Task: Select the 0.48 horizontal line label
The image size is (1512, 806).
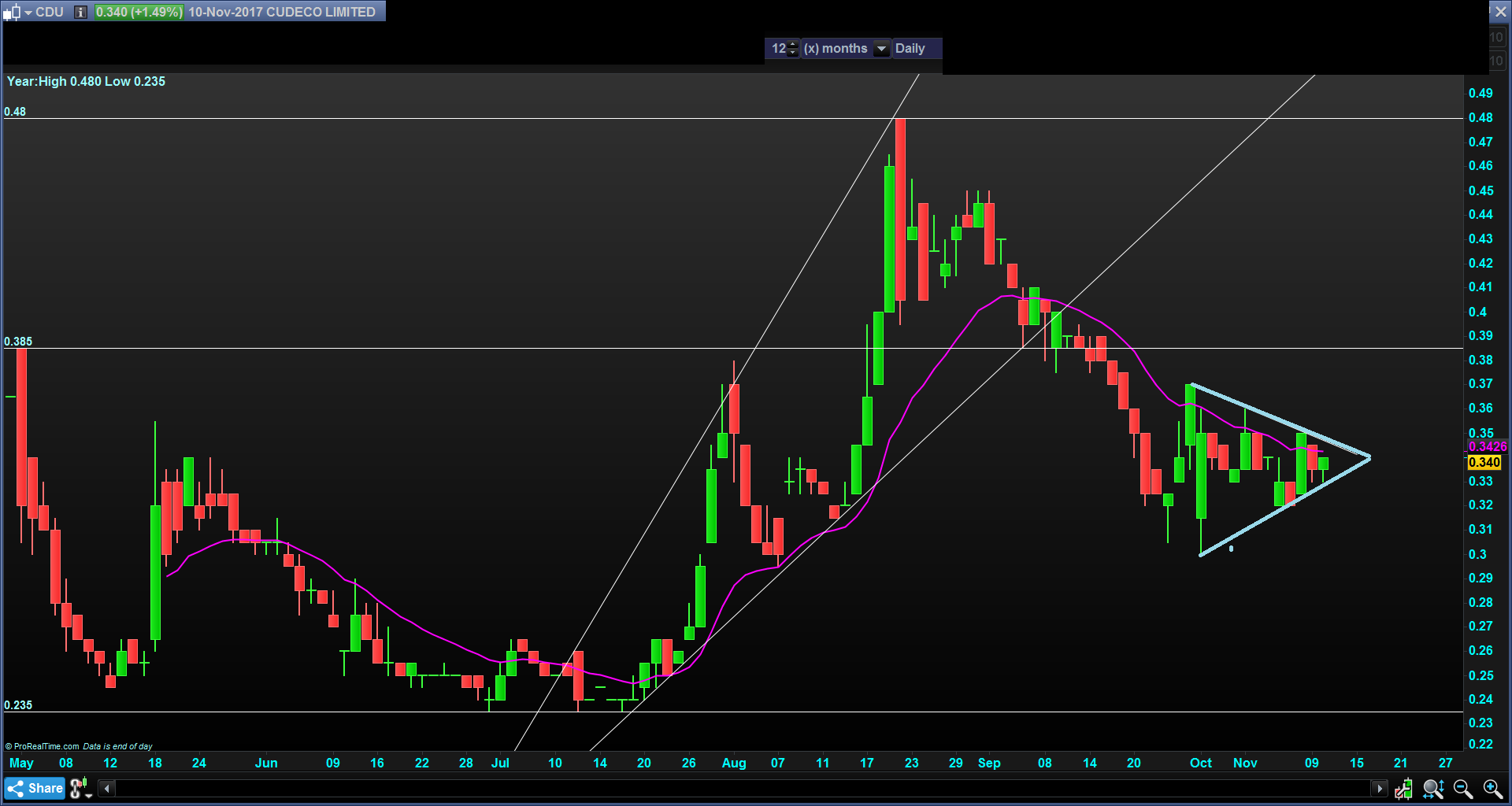Action: 15,112
